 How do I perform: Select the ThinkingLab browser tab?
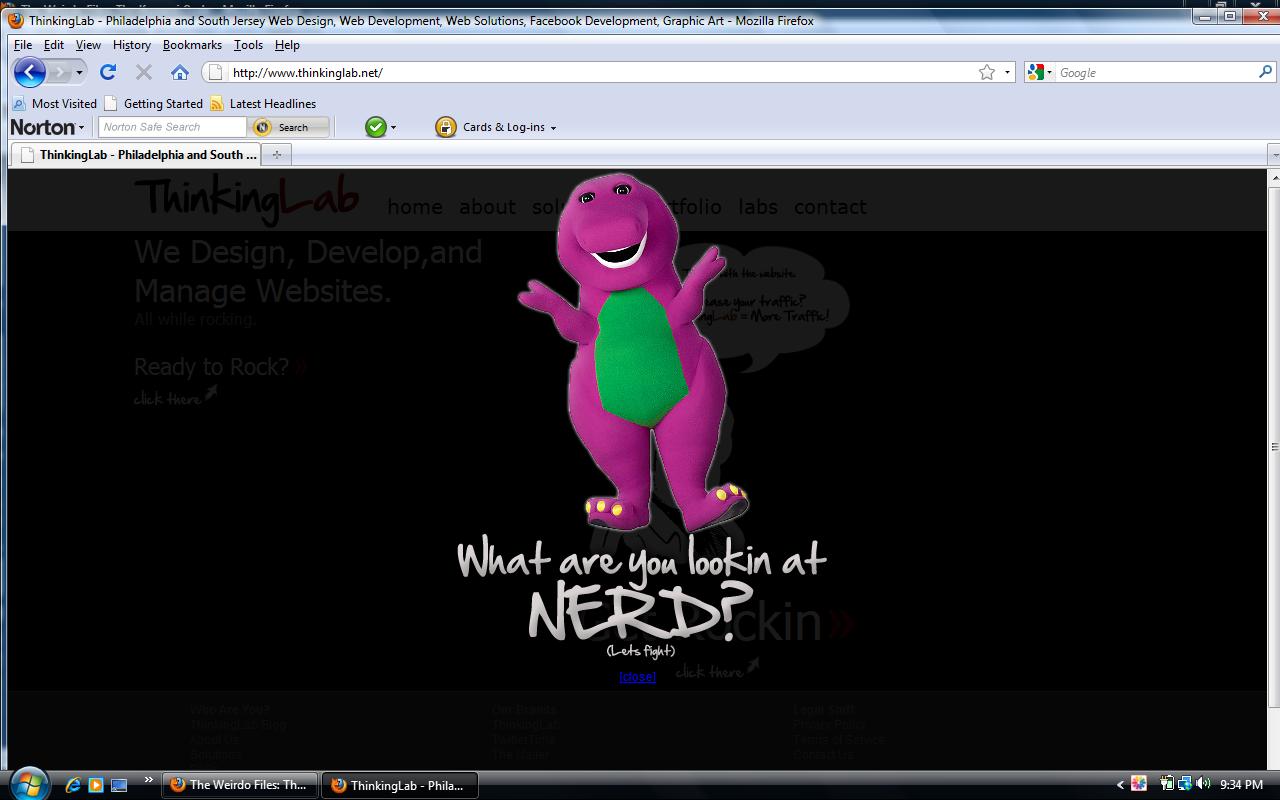tap(135, 155)
